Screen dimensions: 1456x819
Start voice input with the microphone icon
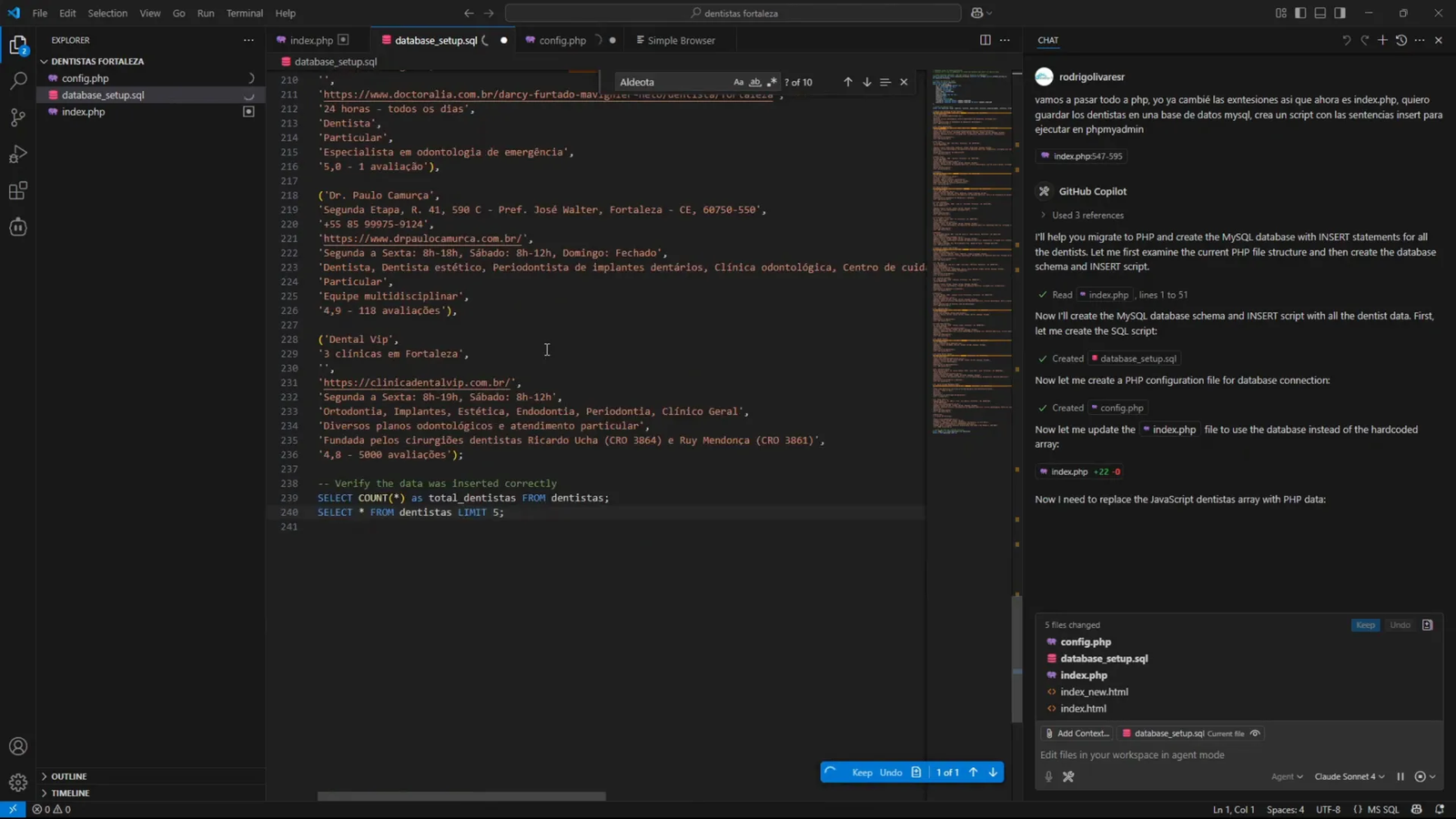click(x=1047, y=776)
